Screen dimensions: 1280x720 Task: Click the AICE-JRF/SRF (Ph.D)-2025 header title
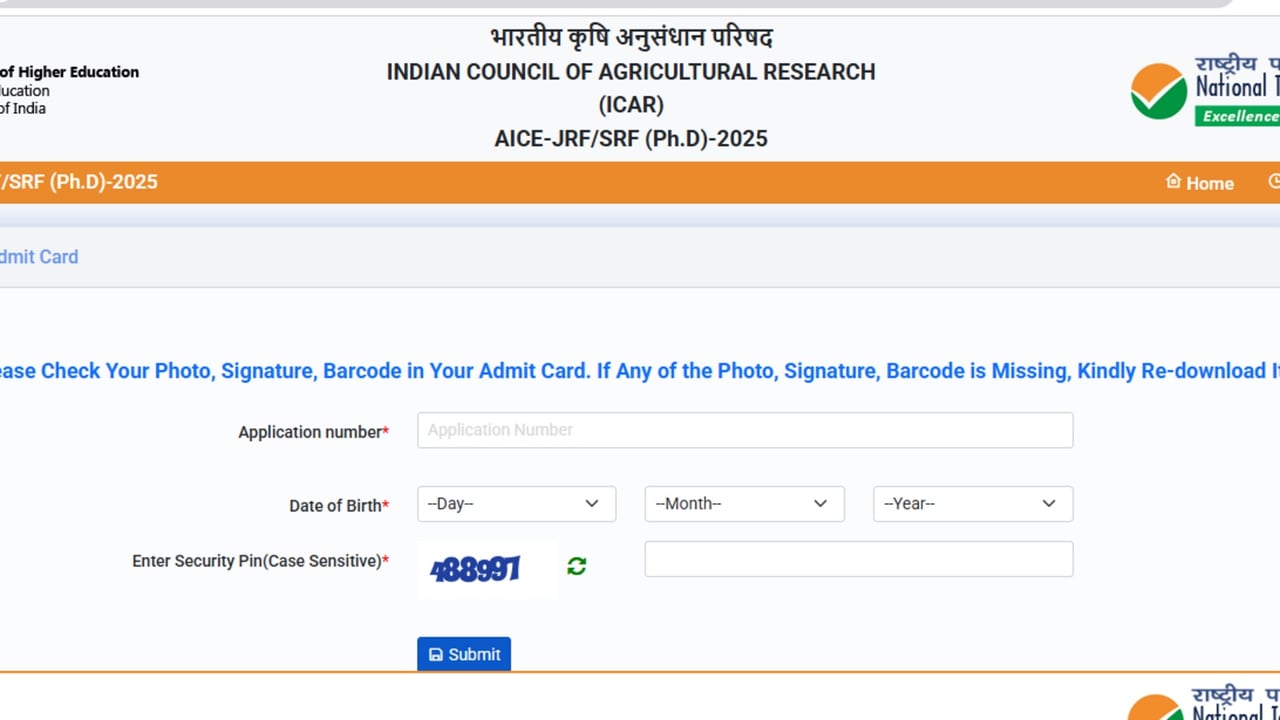631,139
